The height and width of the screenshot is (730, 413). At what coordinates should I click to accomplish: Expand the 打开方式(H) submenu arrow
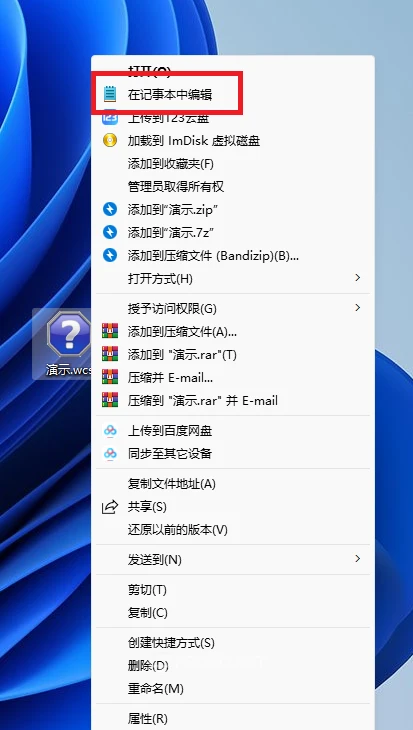click(358, 278)
